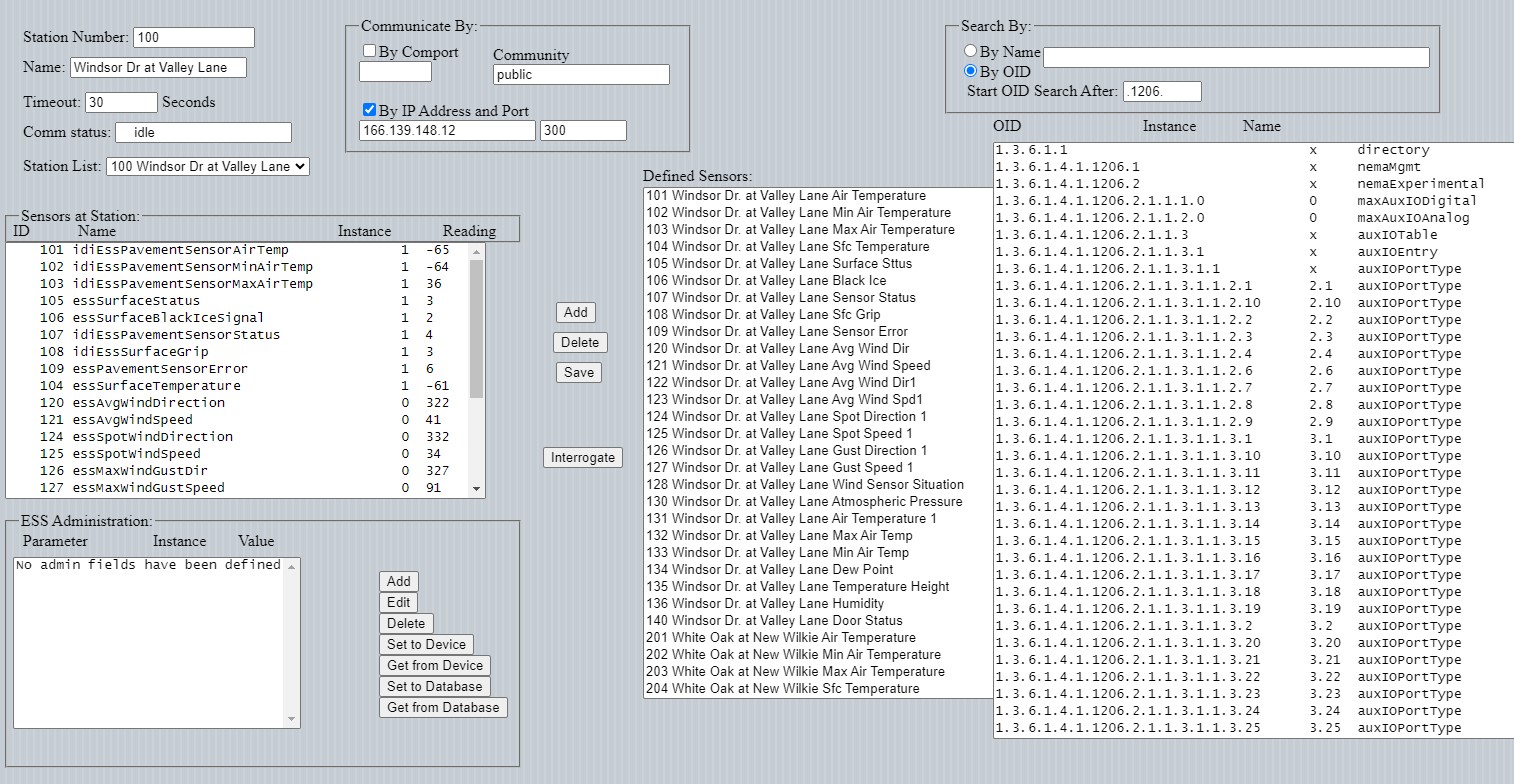
Task: Enable the By Comport checkbox
Action: [369, 51]
